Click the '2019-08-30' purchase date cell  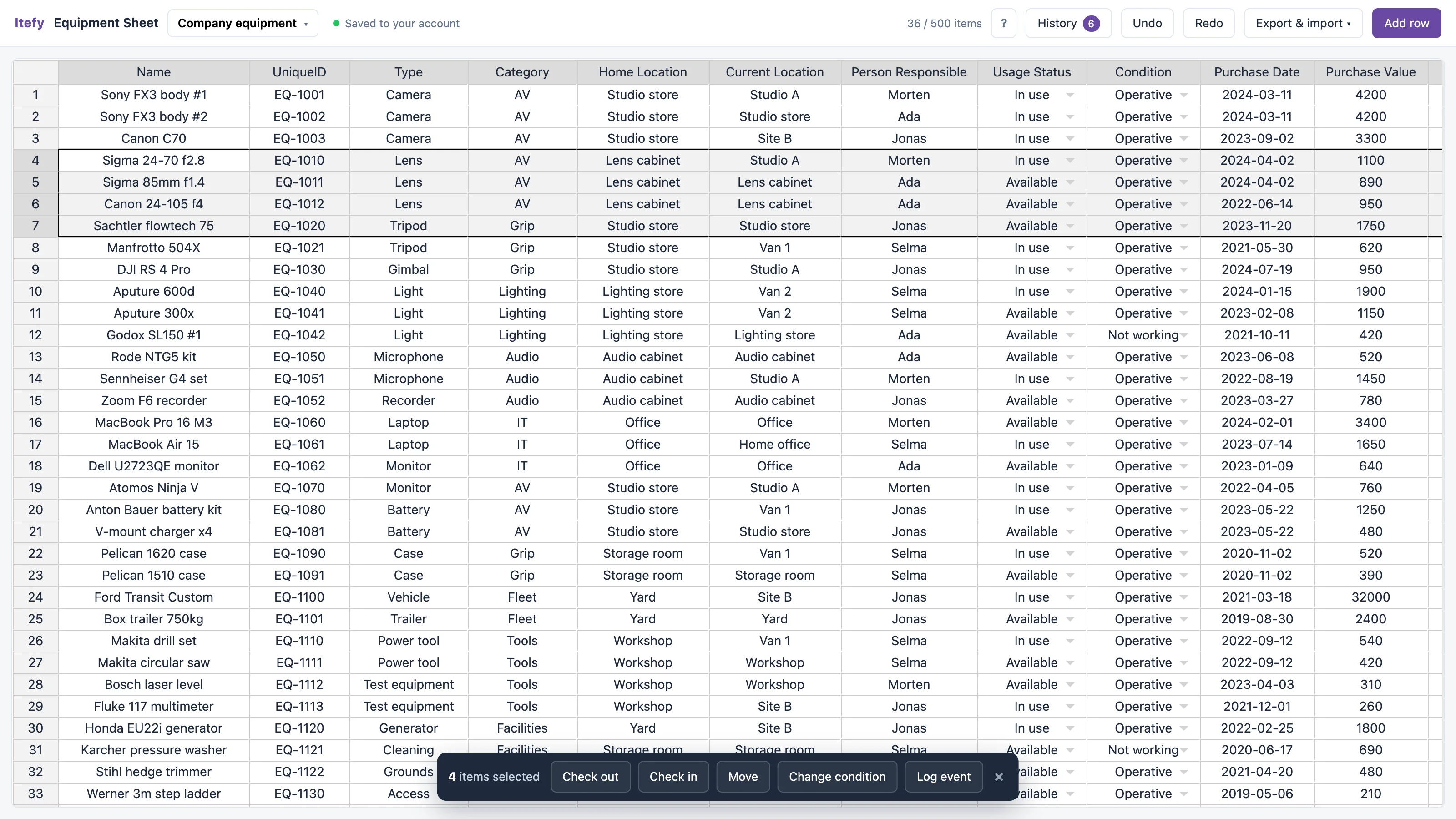point(1257,619)
